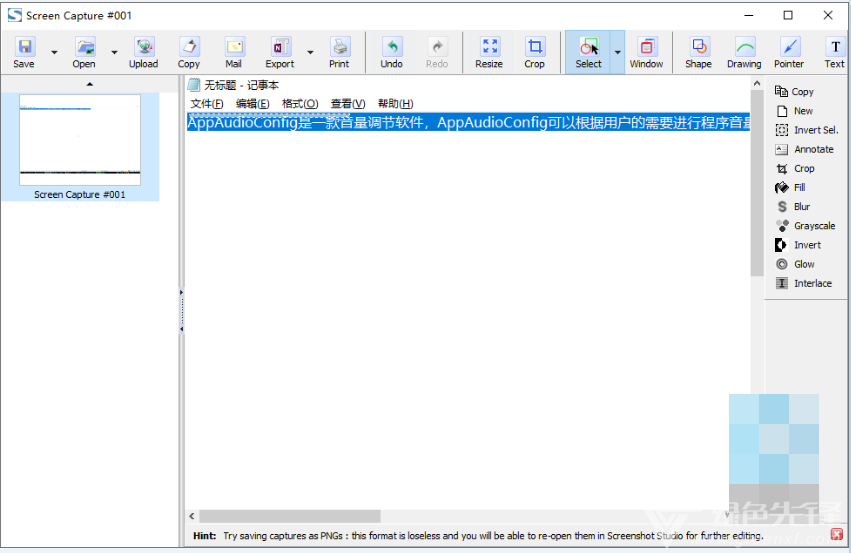Viewport: 851px width, 553px height.
Task: Click the horizontal scrollbar left arrow
Action: [x=192, y=516]
